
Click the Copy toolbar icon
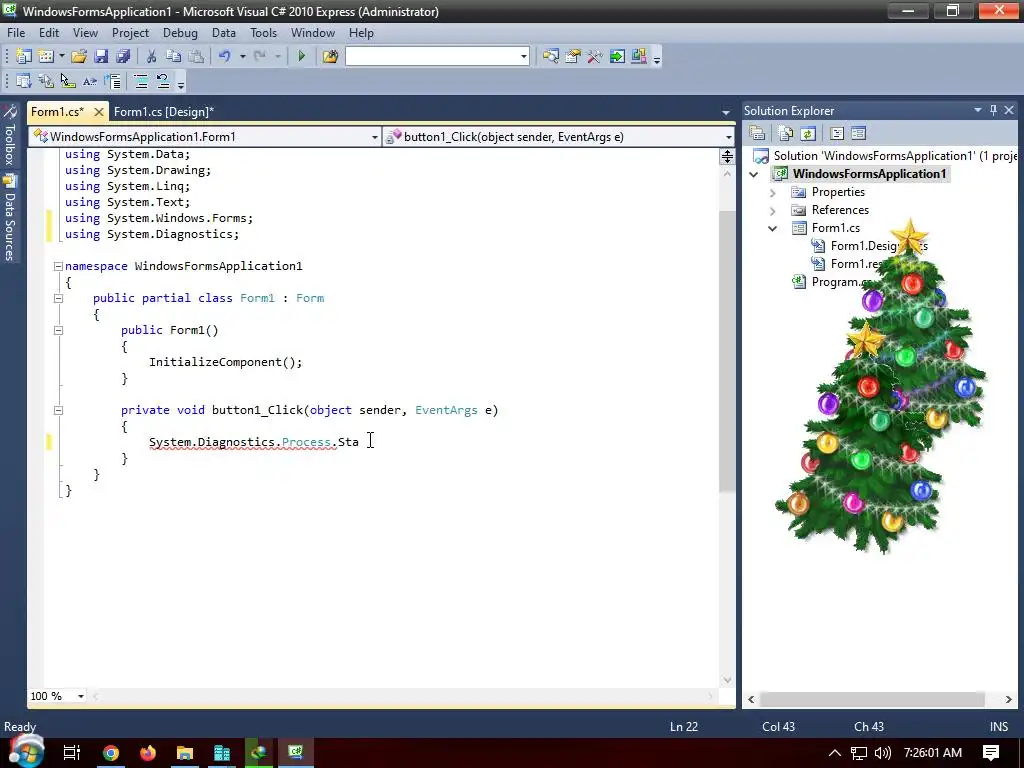(x=173, y=56)
